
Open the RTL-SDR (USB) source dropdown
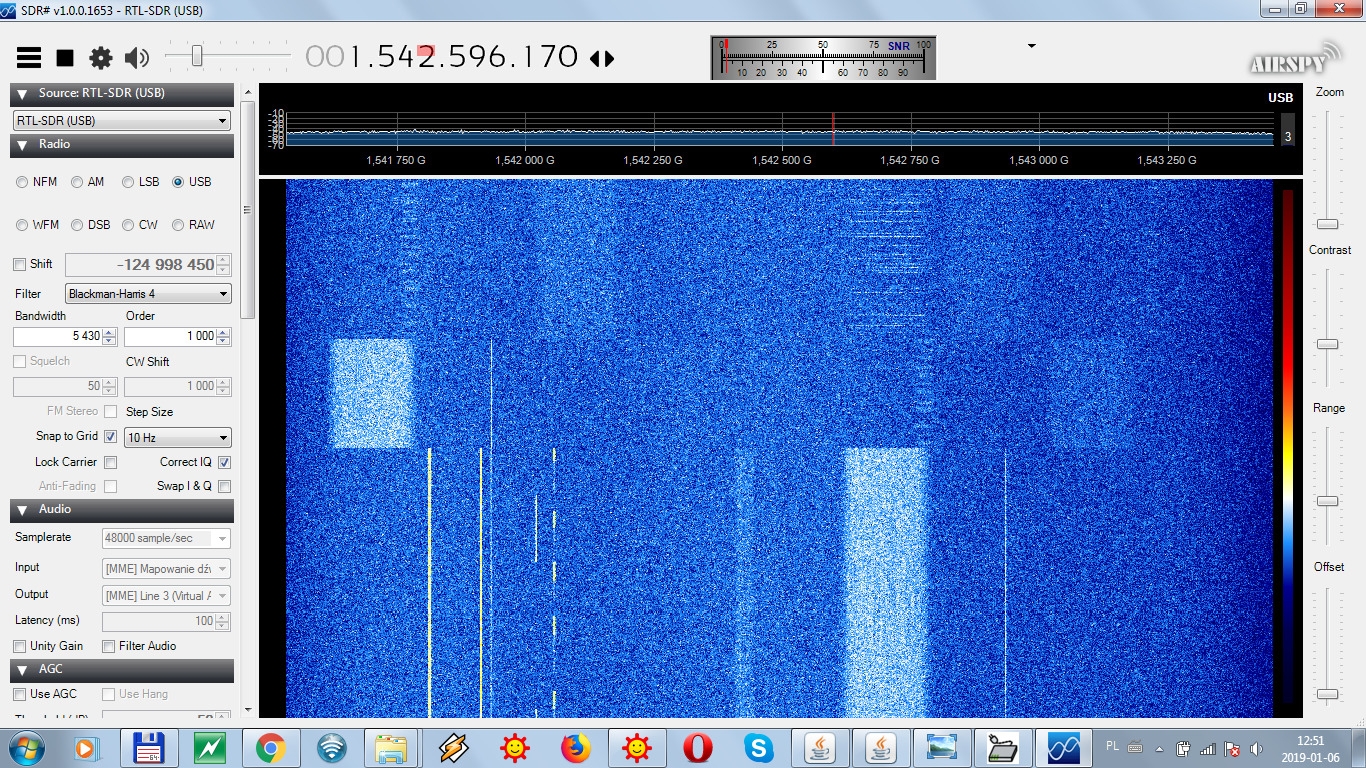tap(122, 121)
